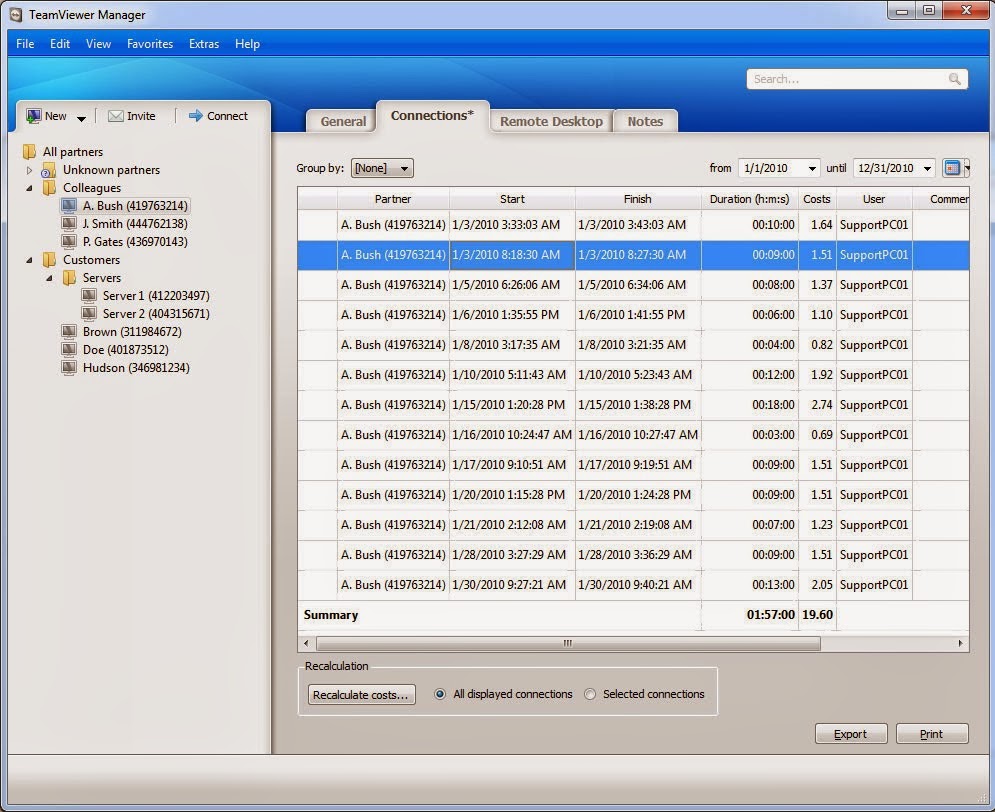995x812 pixels.
Task: Open the Edit menu
Action: [60, 44]
